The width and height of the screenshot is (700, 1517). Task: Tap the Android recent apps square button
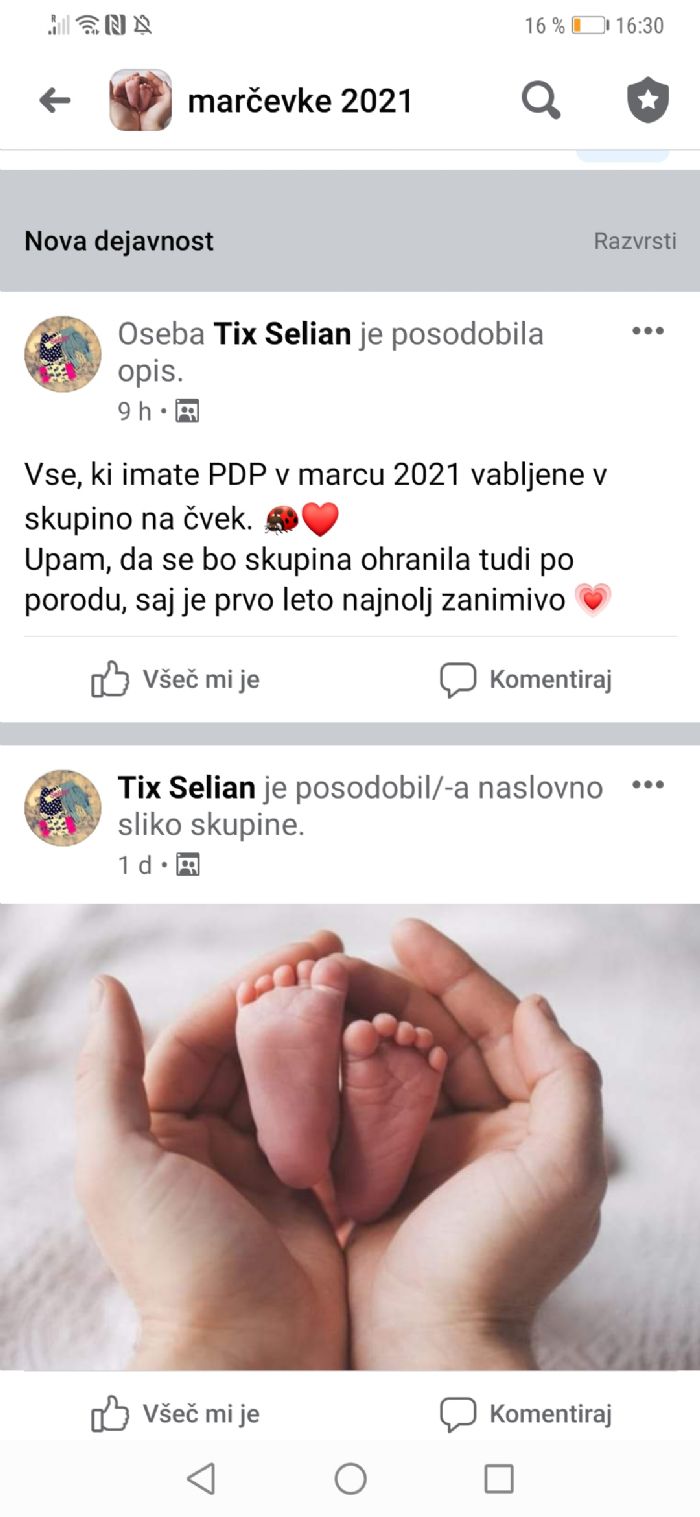498,1478
